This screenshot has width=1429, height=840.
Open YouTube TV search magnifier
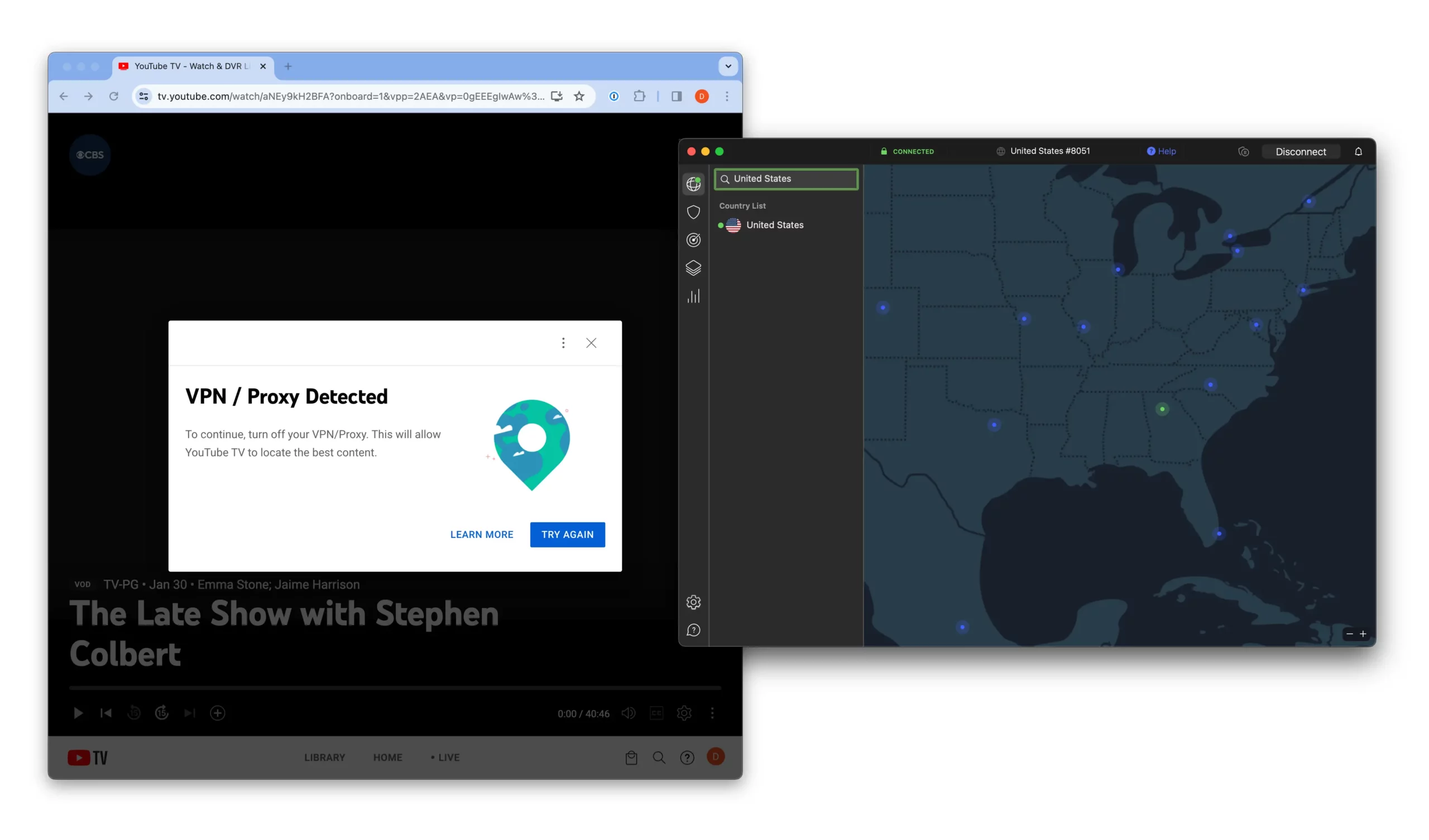tap(659, 758)
